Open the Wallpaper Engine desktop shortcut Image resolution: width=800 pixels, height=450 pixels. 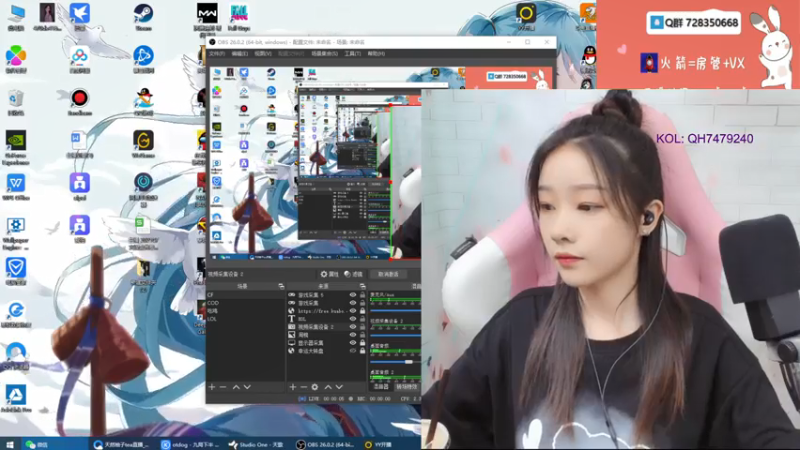pos(16,233)
